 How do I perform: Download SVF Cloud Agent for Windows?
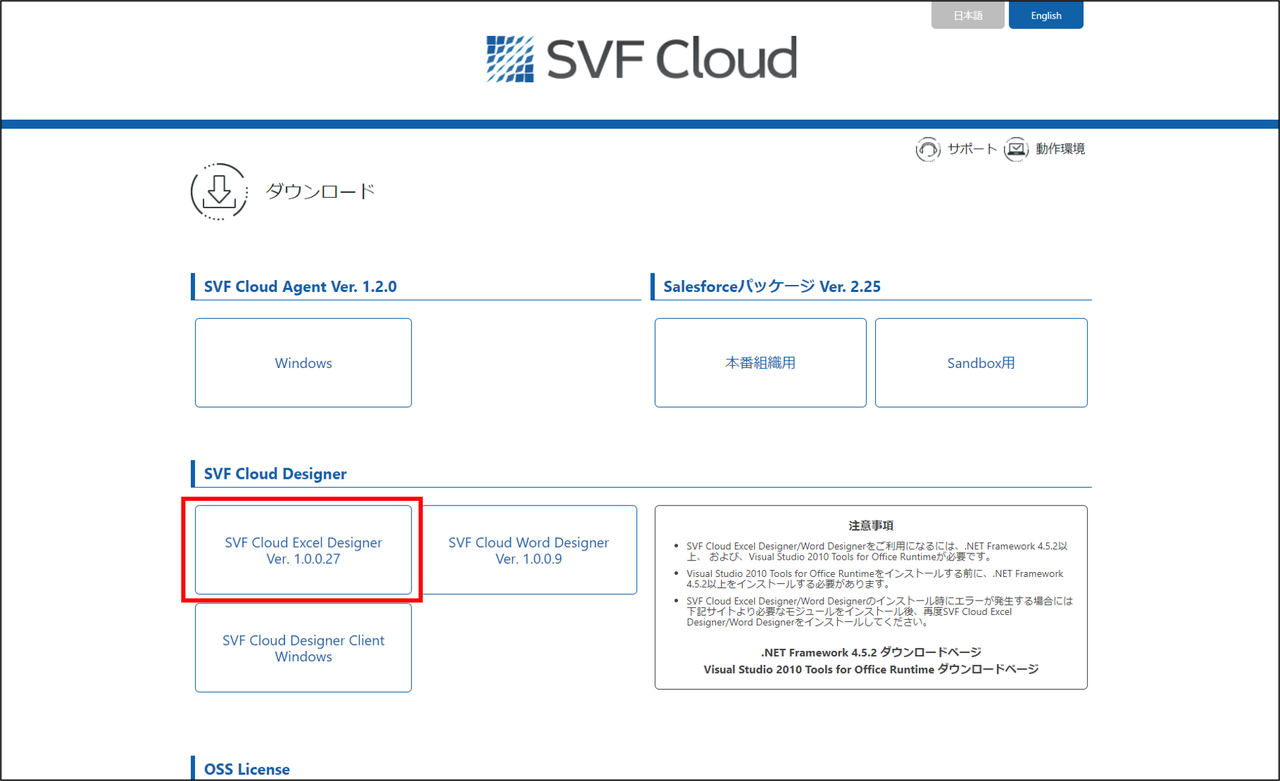[303, 362]
